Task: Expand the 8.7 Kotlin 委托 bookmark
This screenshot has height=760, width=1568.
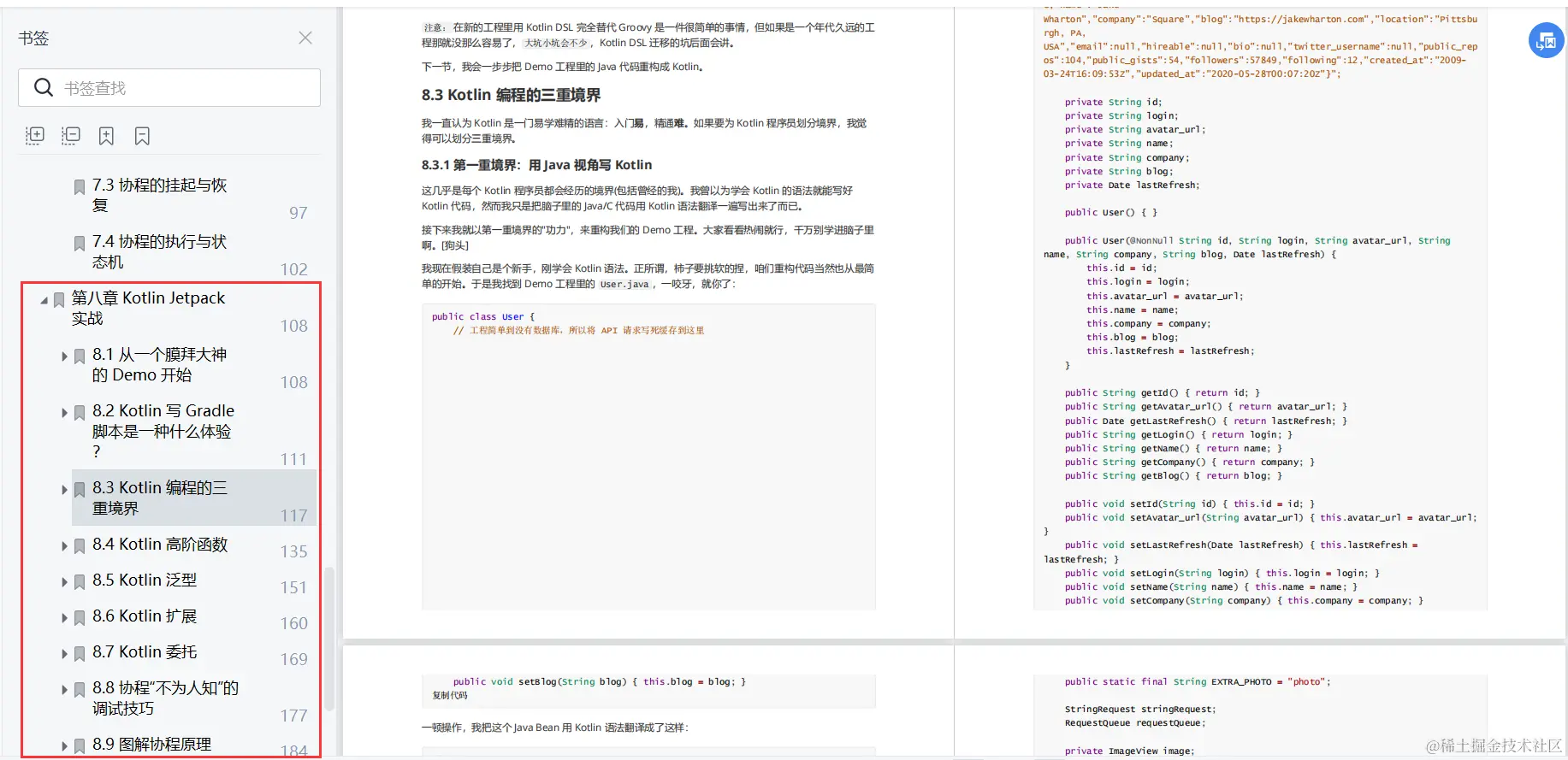Action: pyautogui.click(x=64, y=654)
